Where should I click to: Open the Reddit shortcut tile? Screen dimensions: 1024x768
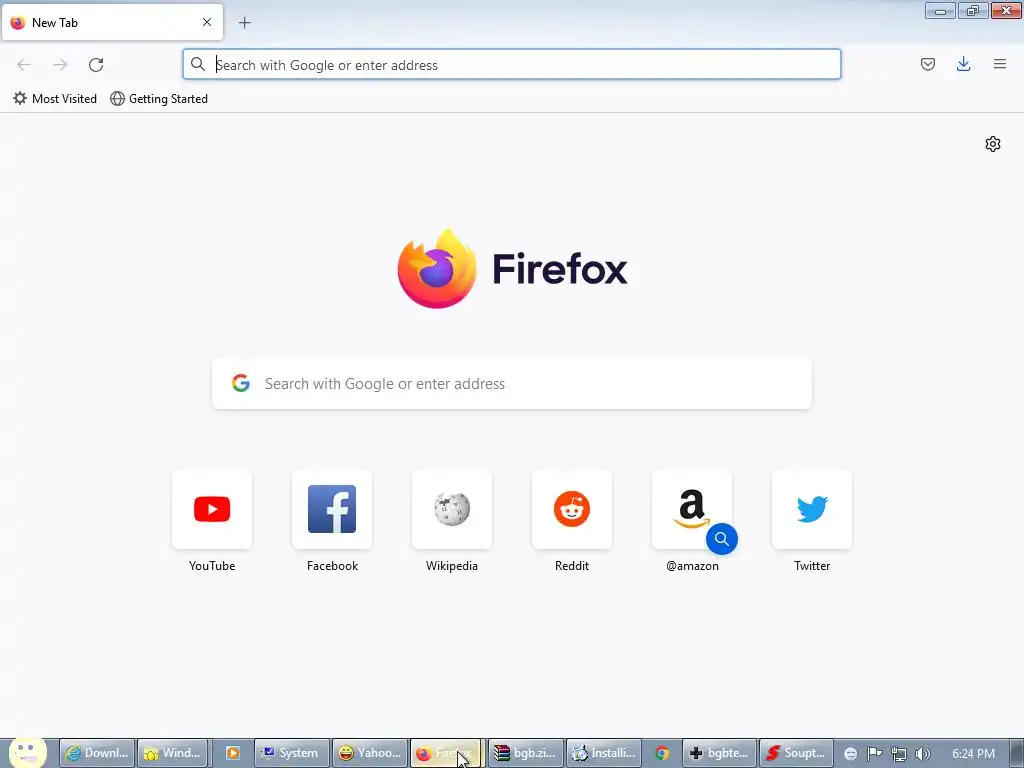572,509
